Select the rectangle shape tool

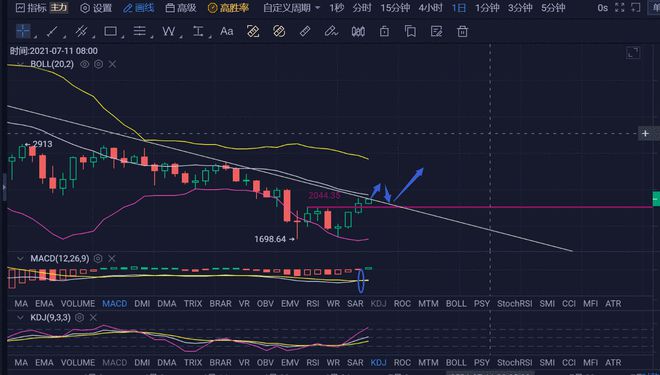coord(110,31)
